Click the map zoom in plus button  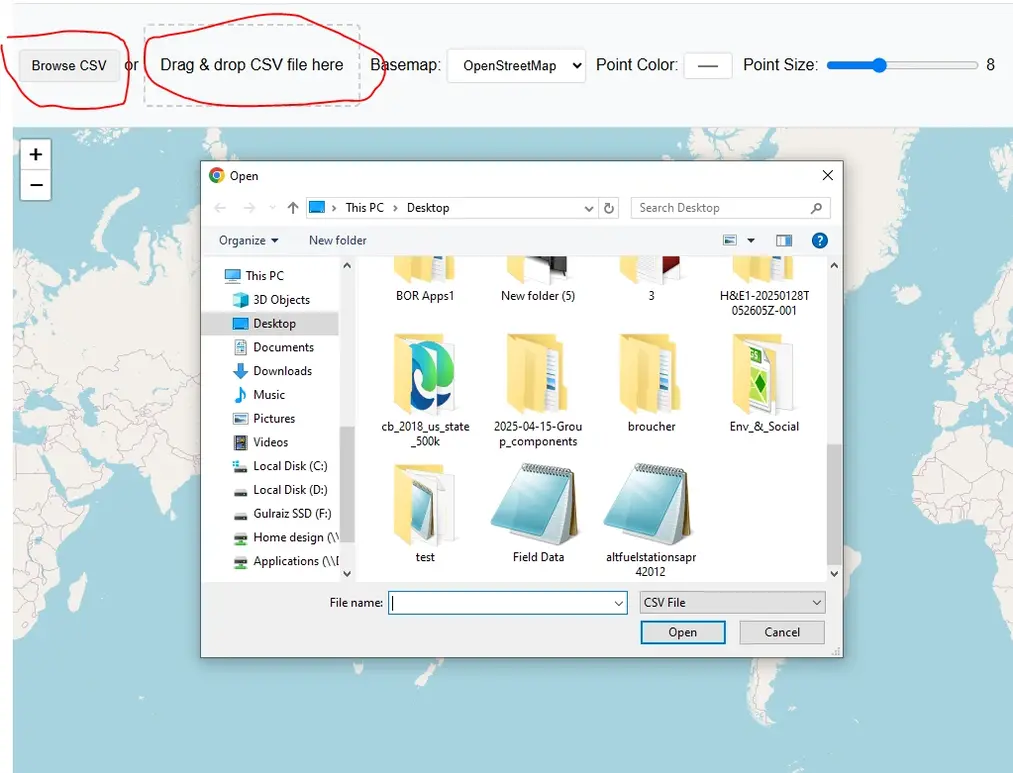(x=36, y=154)
